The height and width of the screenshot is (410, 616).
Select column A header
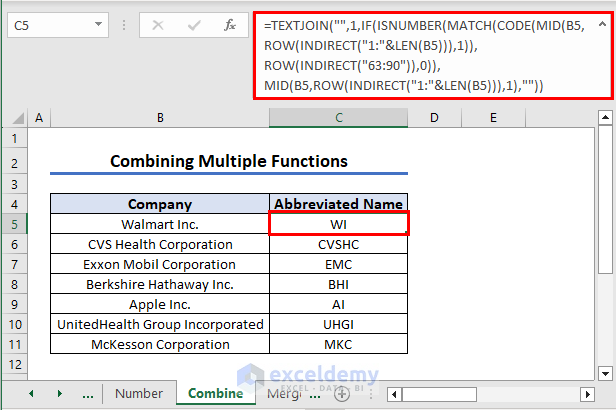tap(39, 118)
